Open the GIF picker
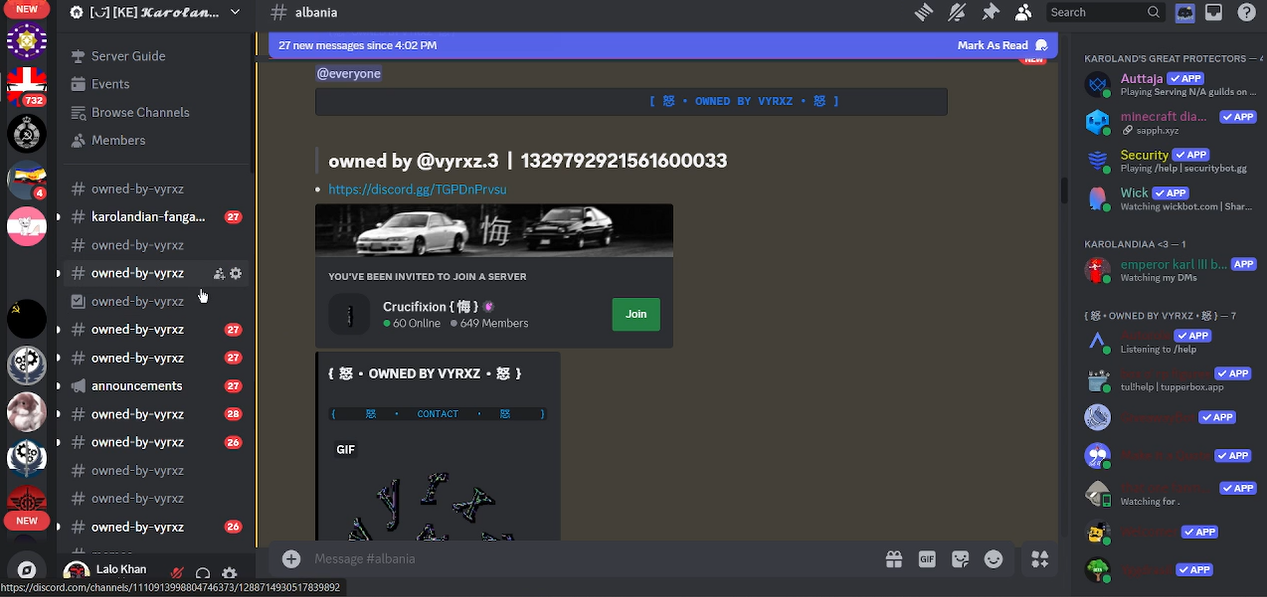The image size is (1267, 597). 927,559
